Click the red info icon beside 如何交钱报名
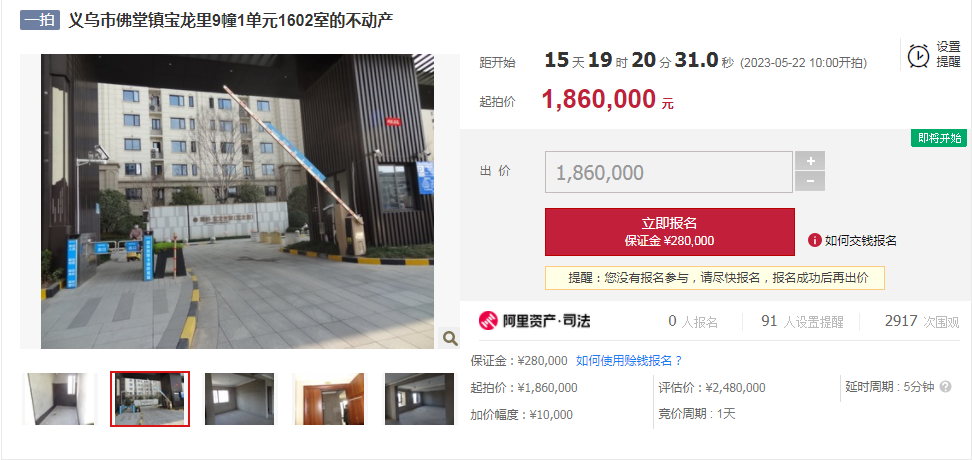Viewport: 972px width, 460px height. (815, 241)
